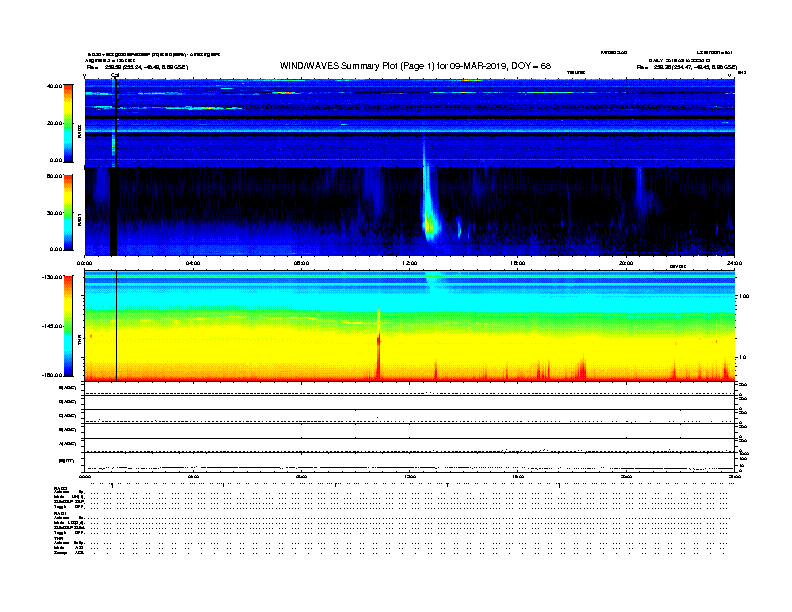Select the 20.00 label on RAD2 scale
Image resolution: width=792 pixels, height=612 pixels.
pyautogui.click(x=54, y=123)
